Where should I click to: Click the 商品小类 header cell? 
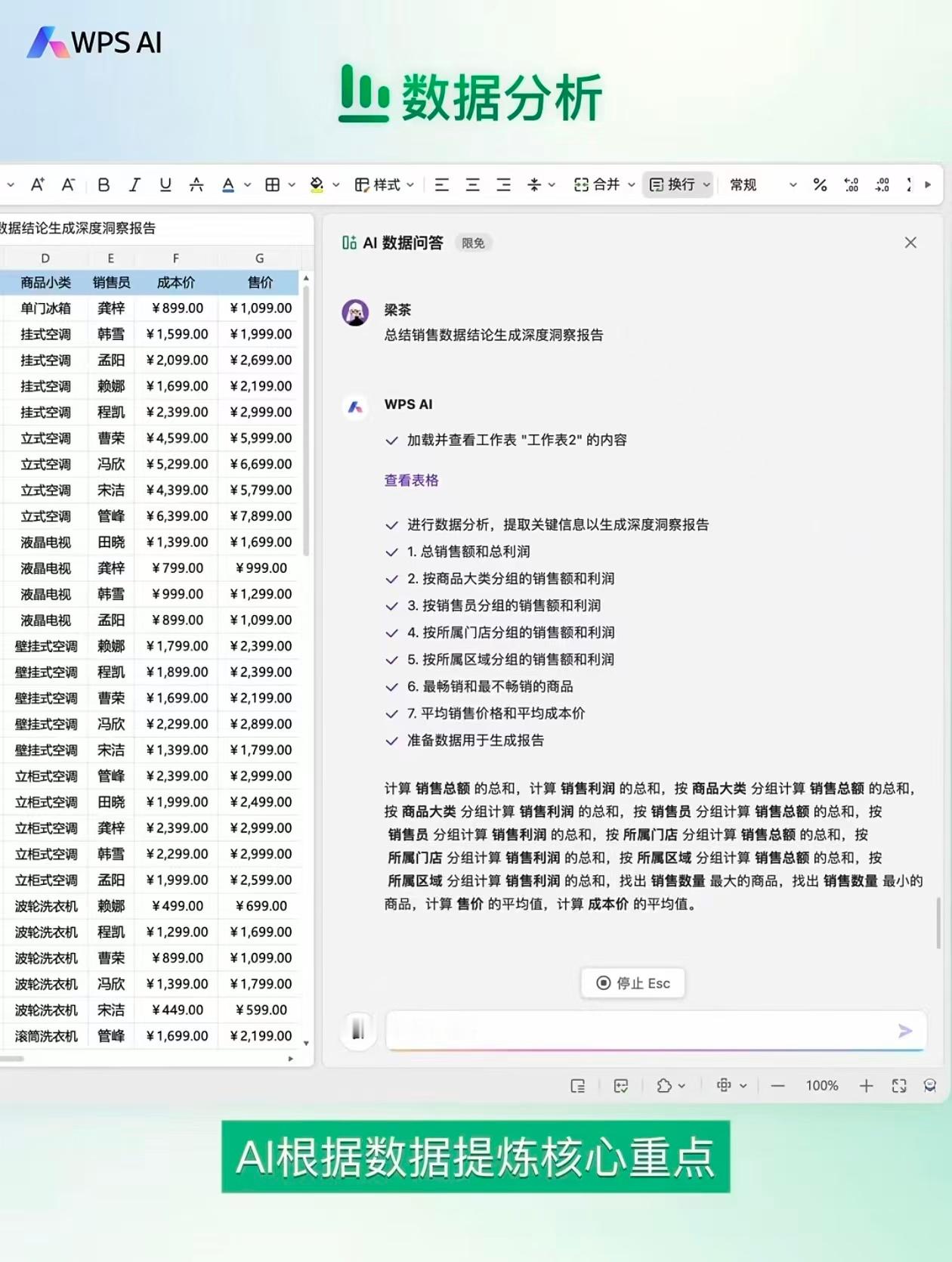pyautogui.click(x=45, y=283)
